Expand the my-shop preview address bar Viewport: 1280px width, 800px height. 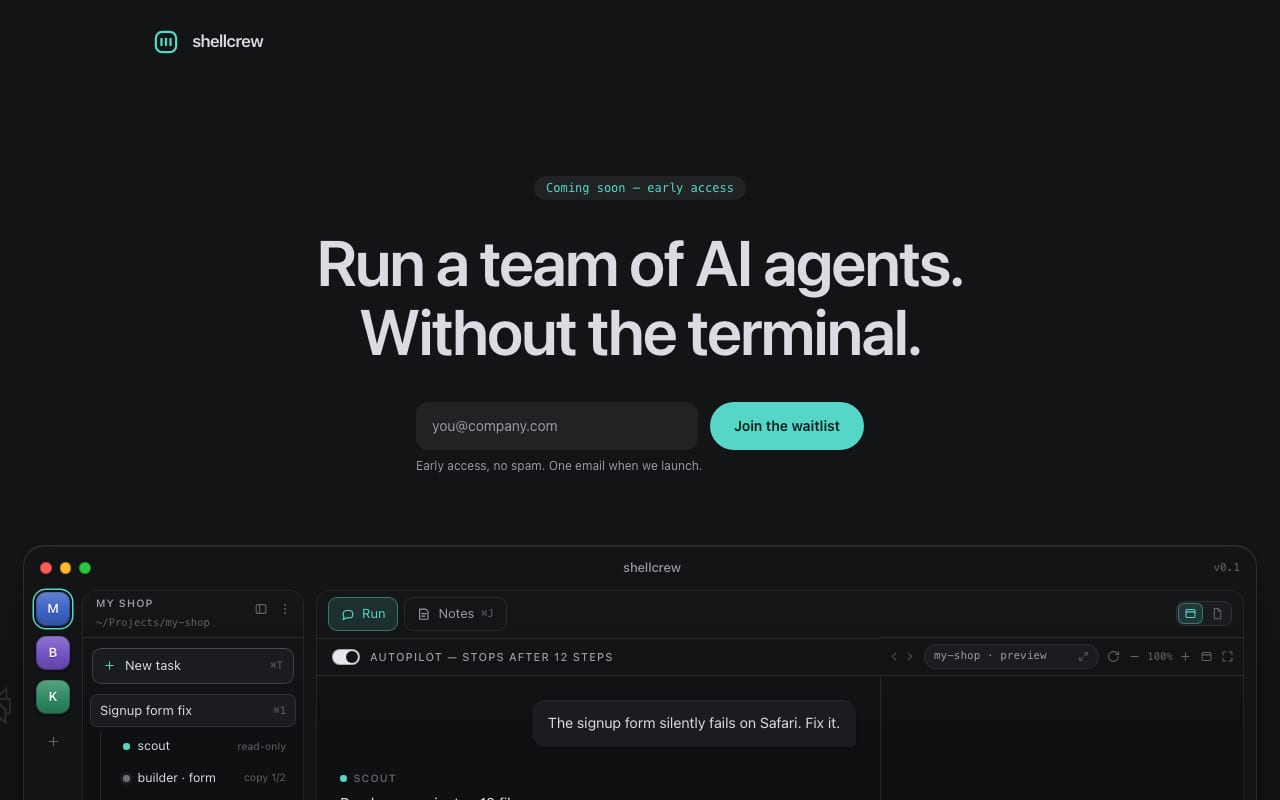pos(1083,656)
